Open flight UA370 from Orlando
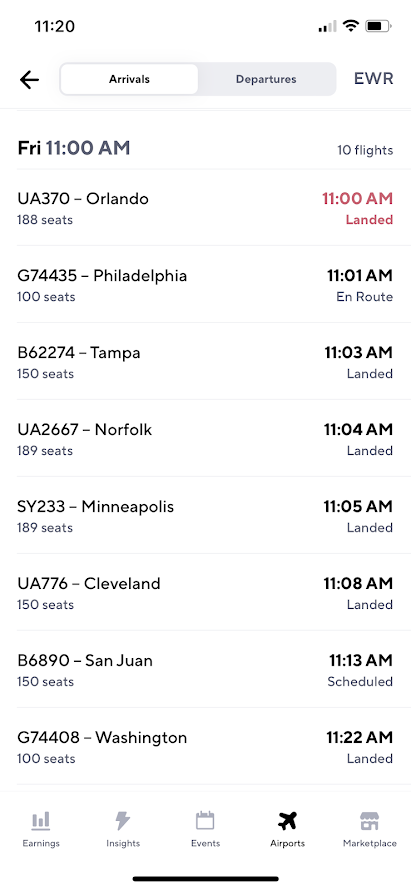This screenshot has height=890, width=411. coord(206,207)
